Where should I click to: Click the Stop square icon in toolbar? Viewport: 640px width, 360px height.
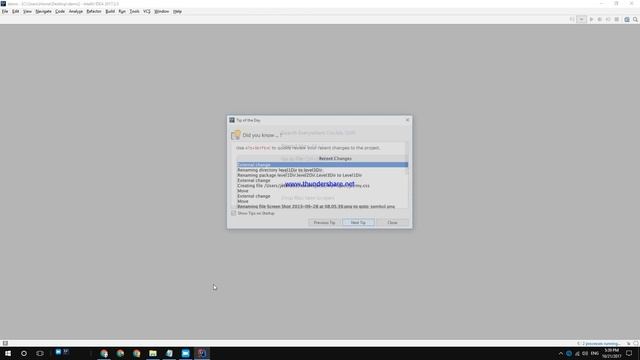click(x=617, y=19)
